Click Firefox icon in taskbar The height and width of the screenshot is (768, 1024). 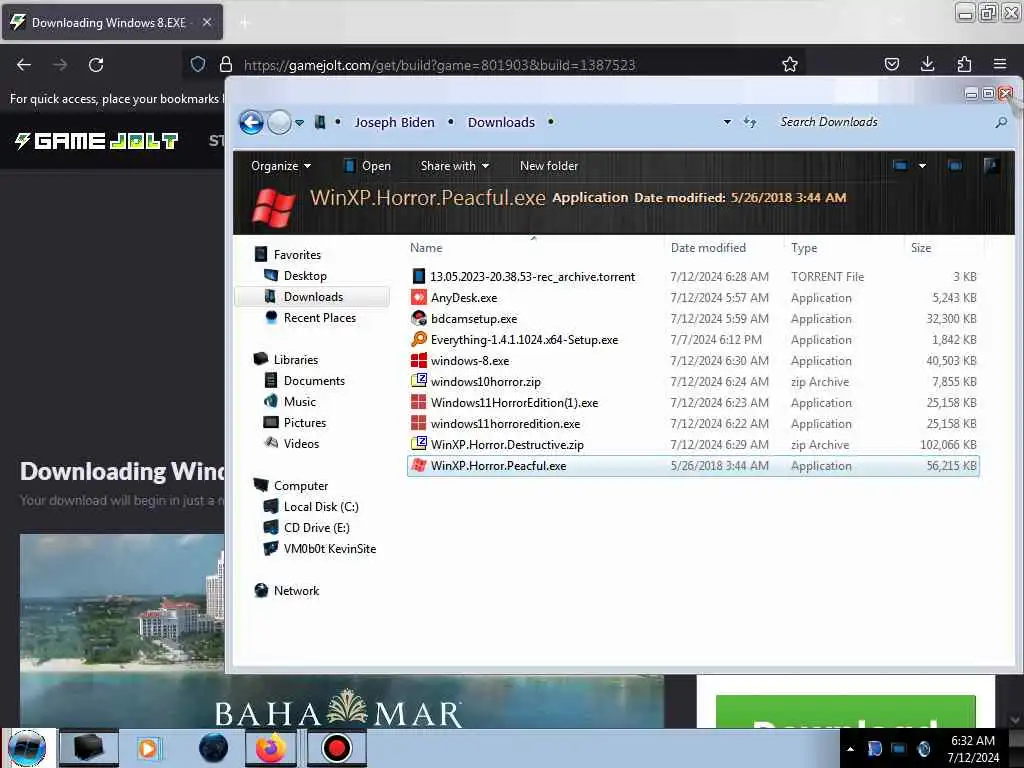270,748
